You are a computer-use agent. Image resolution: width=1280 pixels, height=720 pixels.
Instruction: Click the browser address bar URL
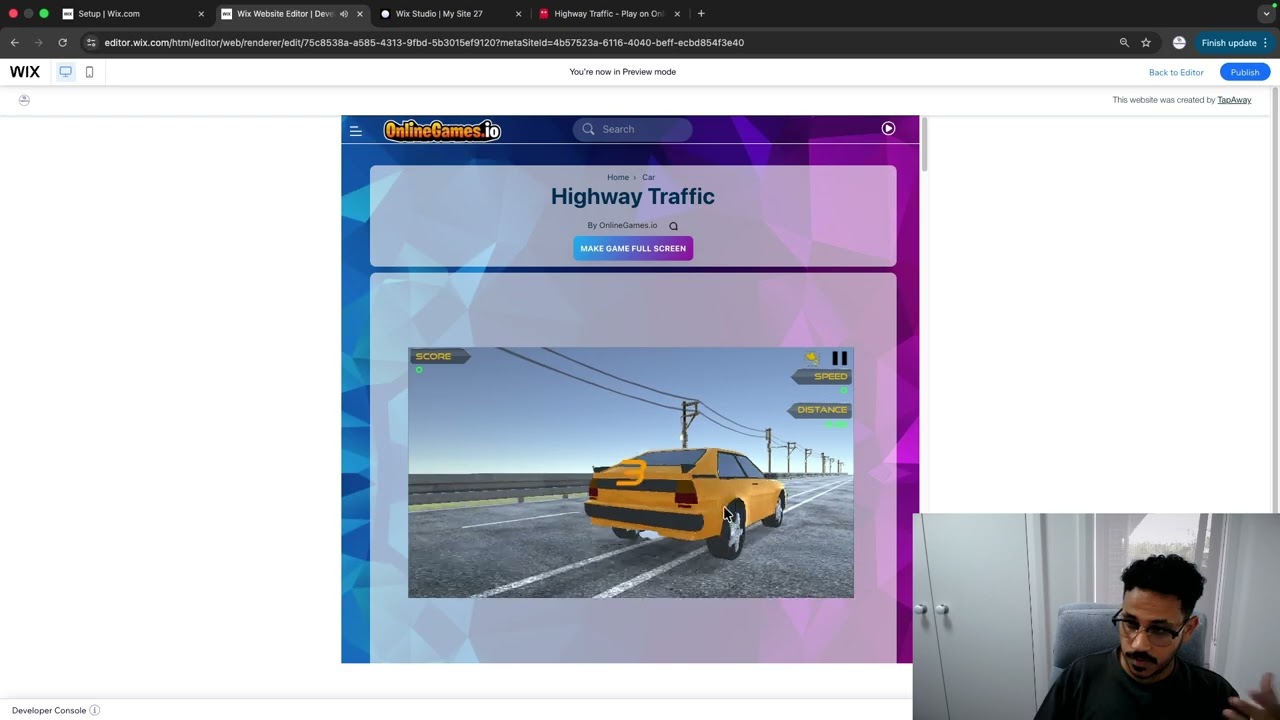point(424,43)
